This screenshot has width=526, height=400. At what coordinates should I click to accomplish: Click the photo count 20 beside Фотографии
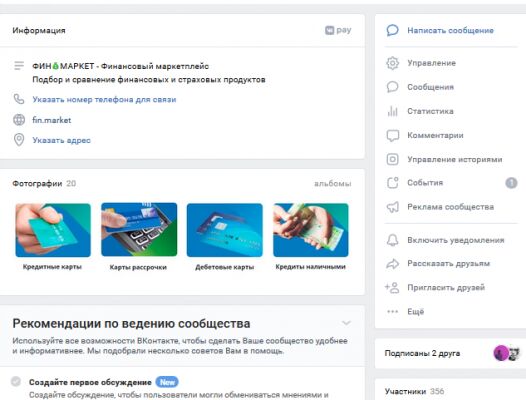click(x=71, y=184)
